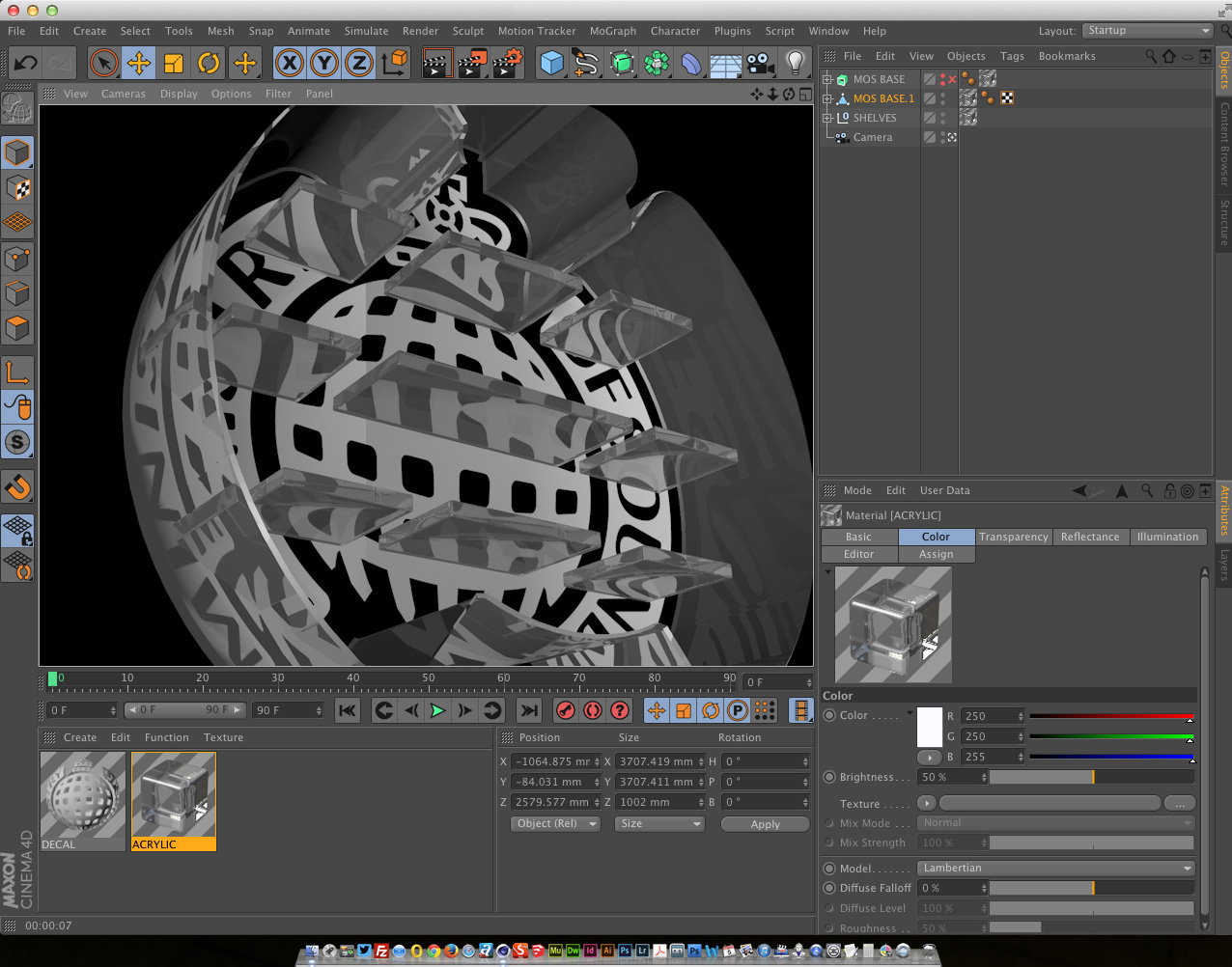Enable the Axis tool in left palette
Image resolution: width=1232 pixels, height=967 pixels.
17,373
